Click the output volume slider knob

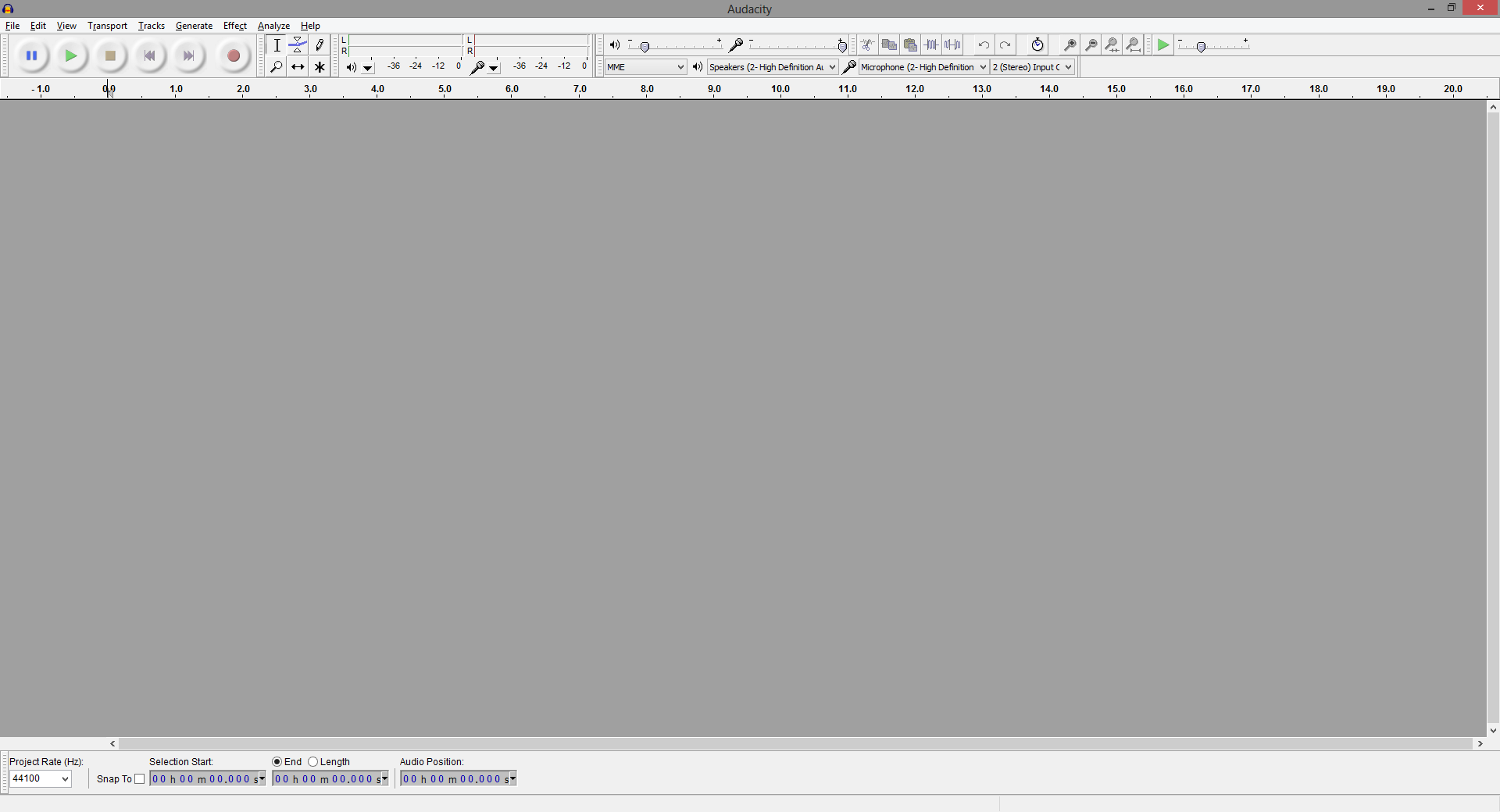click(x=645, y=47)
